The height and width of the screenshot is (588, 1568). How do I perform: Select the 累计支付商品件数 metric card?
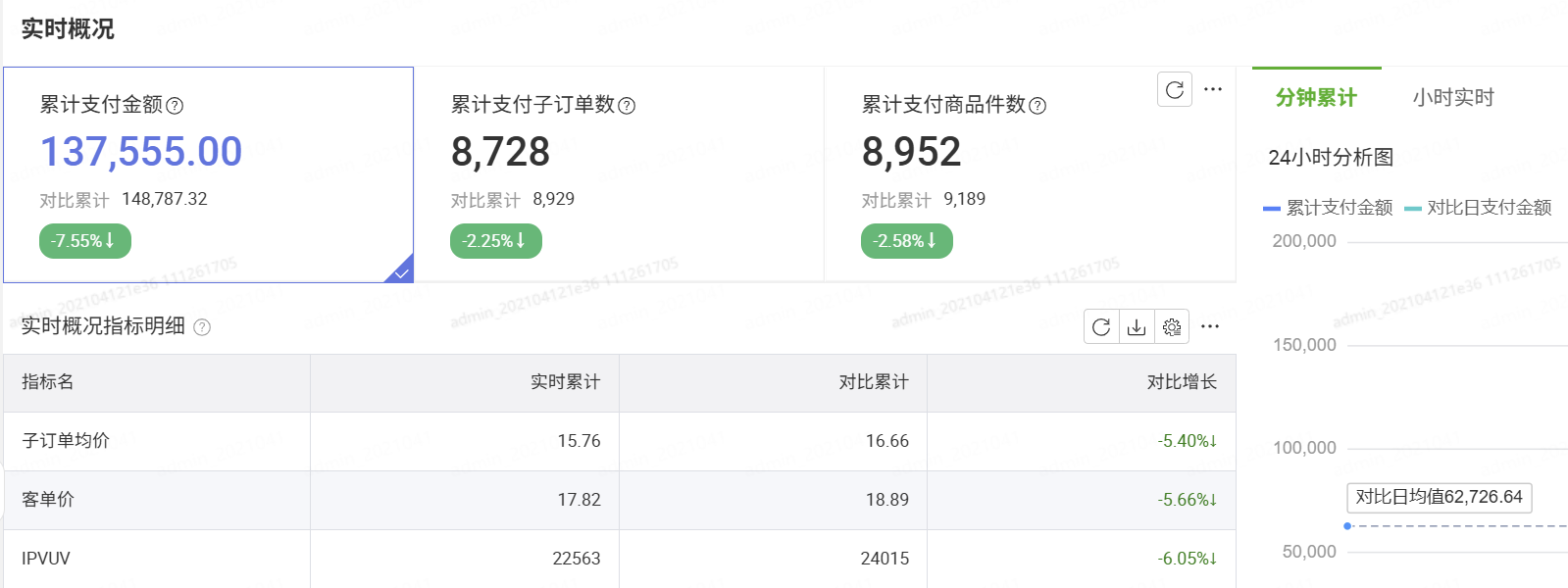[1030, 174]
